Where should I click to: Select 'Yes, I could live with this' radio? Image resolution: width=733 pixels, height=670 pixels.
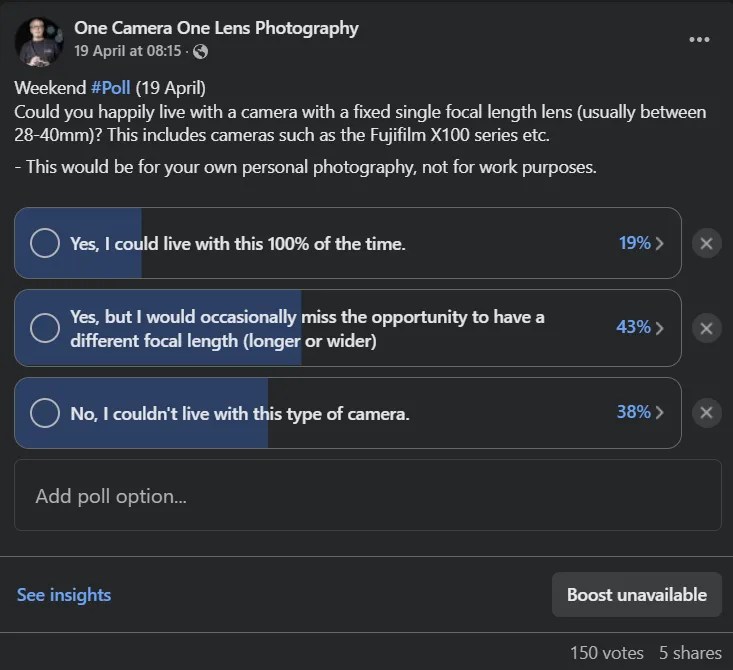tap(45, 243)
